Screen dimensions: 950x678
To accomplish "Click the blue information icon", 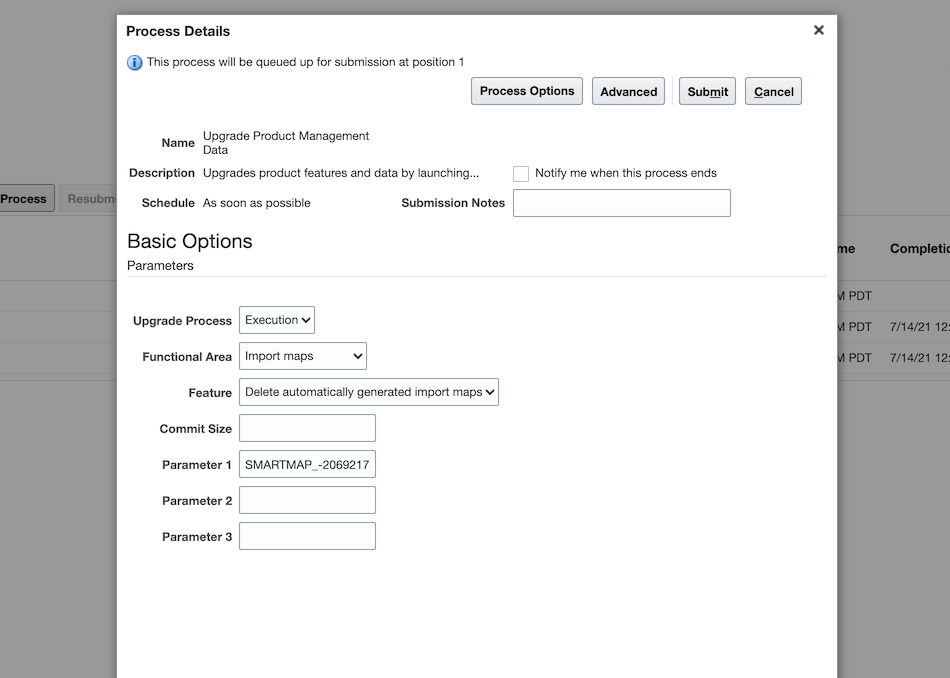I will [135, 62].
